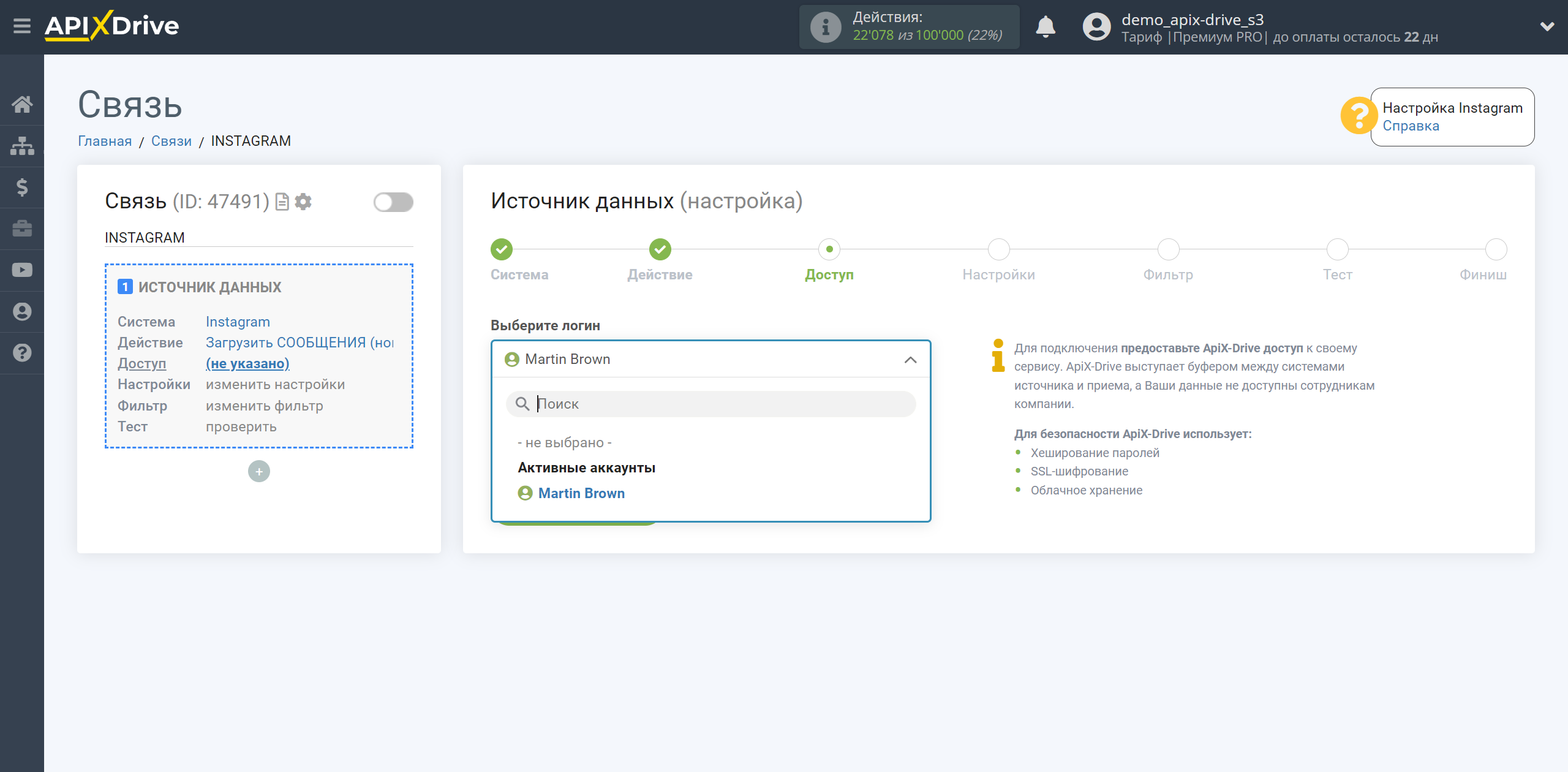Viewport: 1568px width, 772px height.
Task: Open the billing dollar icon
Action: (22, 187)
